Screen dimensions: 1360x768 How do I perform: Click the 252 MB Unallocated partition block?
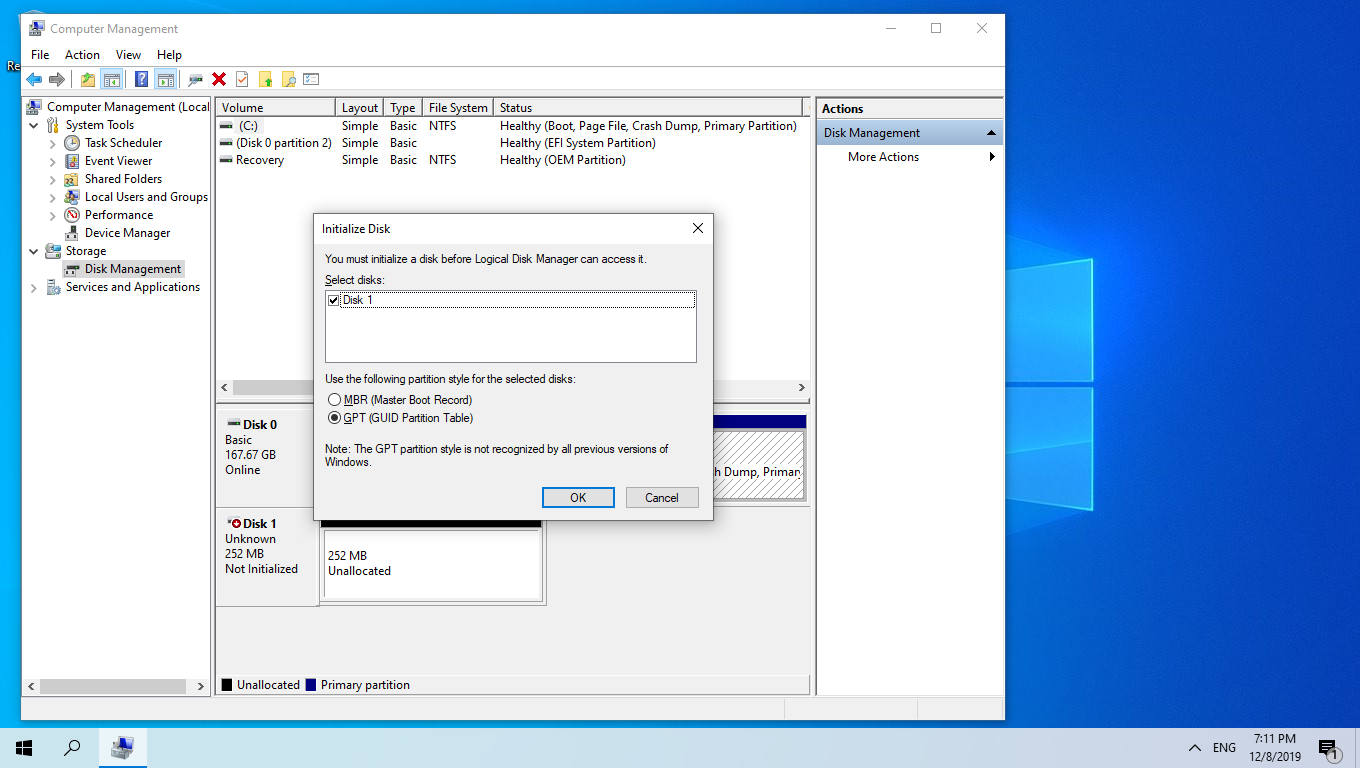[432, 563]
